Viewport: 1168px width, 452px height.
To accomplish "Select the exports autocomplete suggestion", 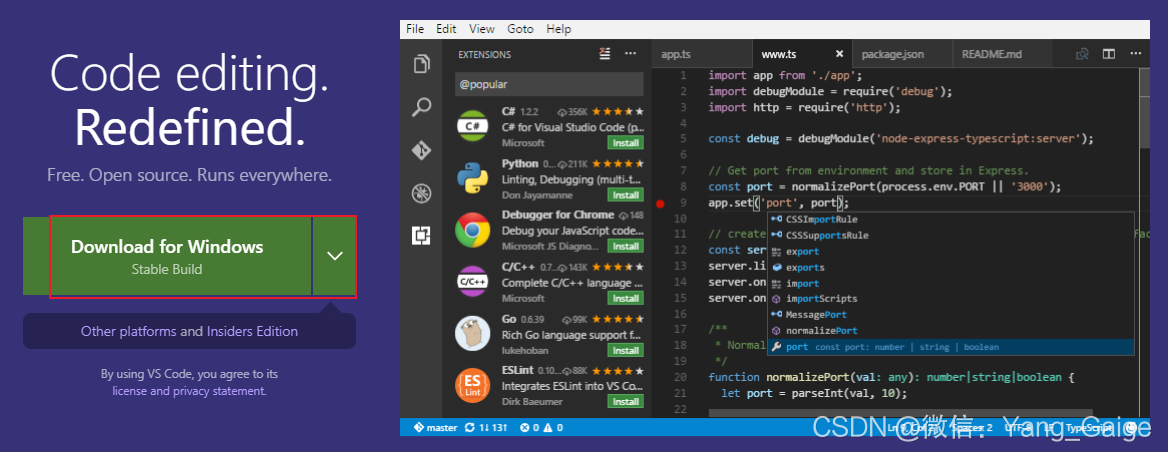I will (x=951, y=267).
